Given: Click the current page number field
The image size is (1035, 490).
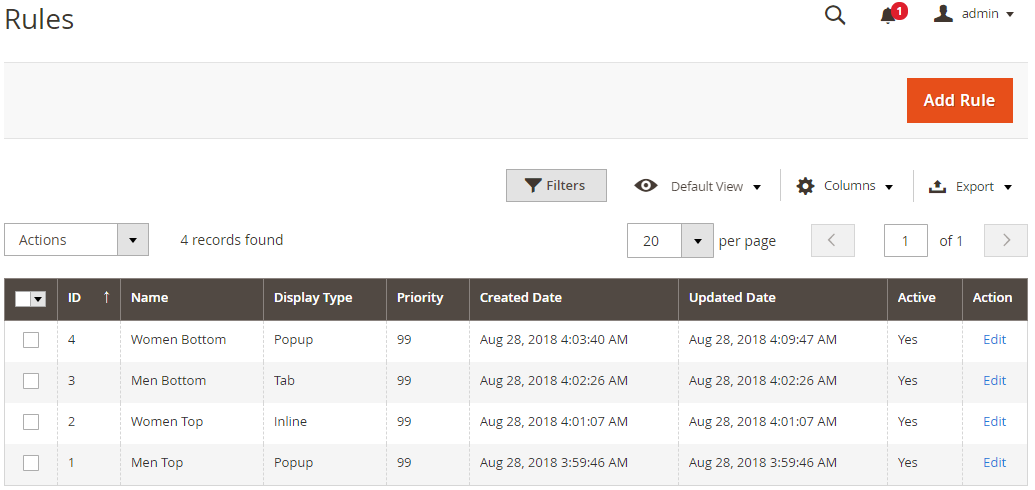Looking at the screenshot, I should [906, 240].
